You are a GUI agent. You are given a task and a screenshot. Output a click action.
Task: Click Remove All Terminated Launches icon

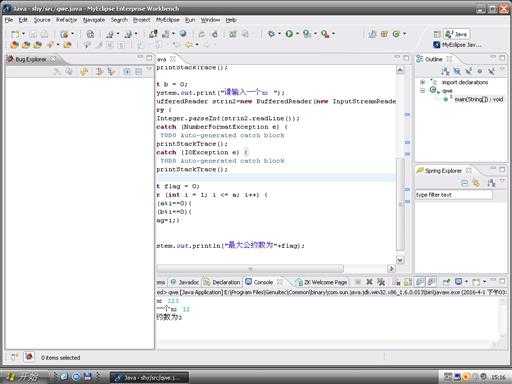click(x=381, y=282)
